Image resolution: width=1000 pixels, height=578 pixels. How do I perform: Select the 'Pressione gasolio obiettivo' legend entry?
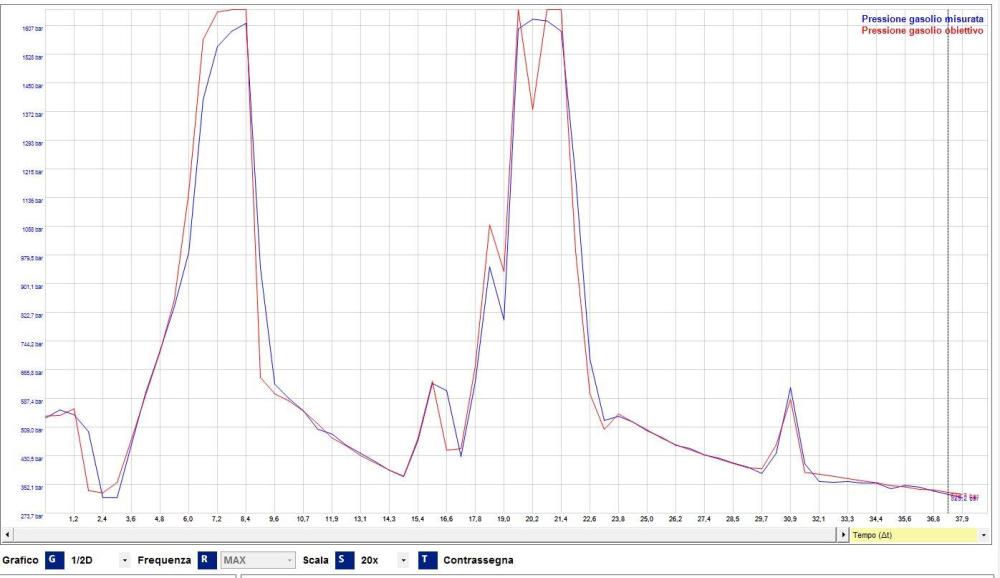[922, 31]
